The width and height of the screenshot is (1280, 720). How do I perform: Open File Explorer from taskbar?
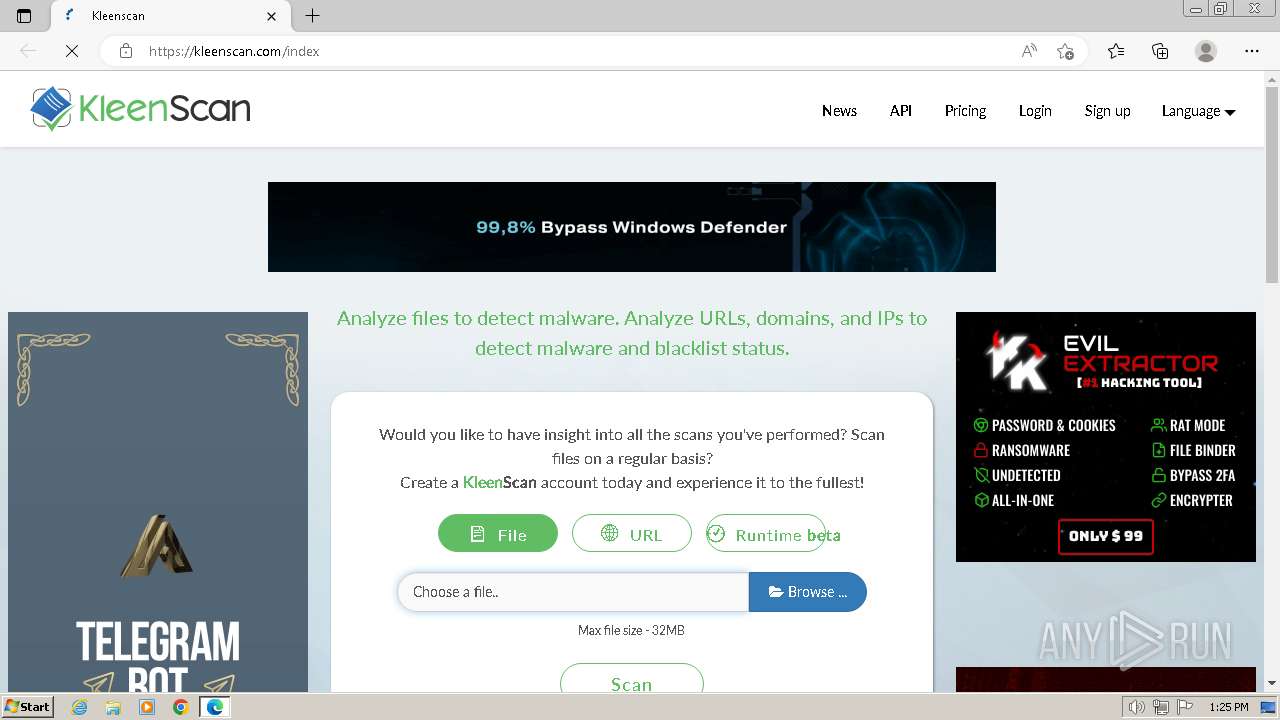113,707
